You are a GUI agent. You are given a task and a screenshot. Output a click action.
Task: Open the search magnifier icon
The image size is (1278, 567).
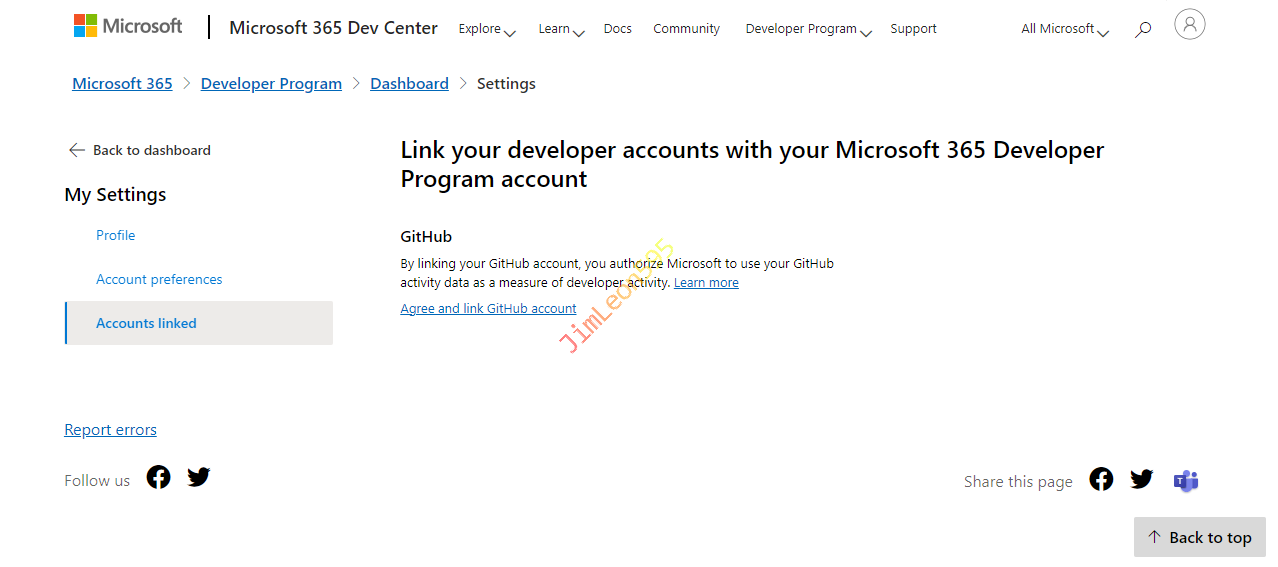(x=1143, y=29)
